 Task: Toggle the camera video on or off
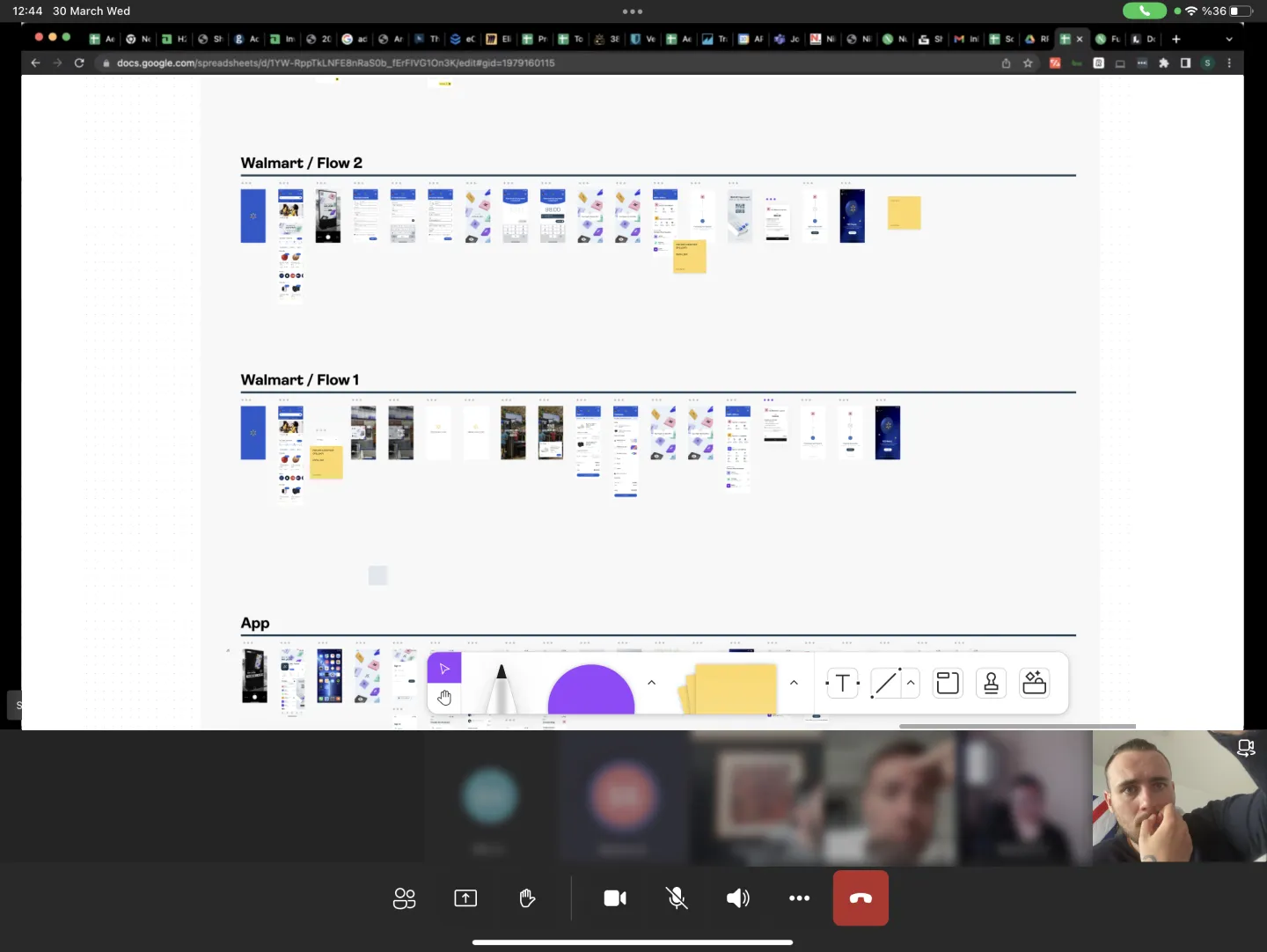(615, 898)
